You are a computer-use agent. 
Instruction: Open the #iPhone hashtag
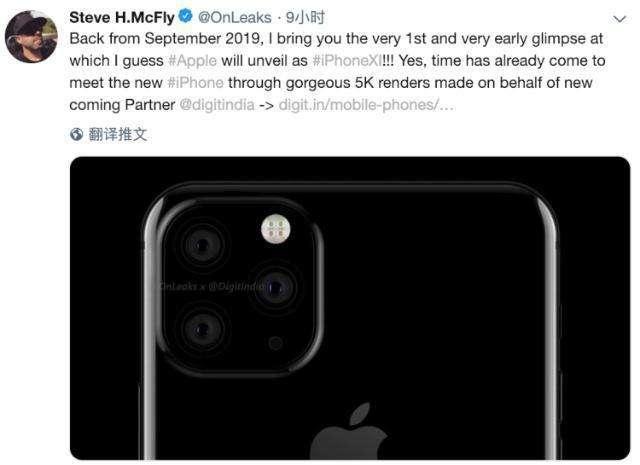[x=196, y=83]
